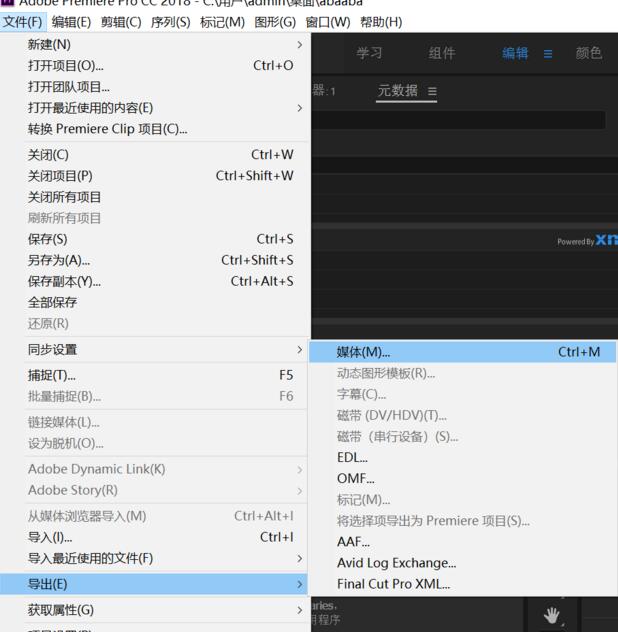Open the 标记(M) menu in menu bar
This screenshot has height=632, width=618.
pyautogui.click(x=223, y=22)
